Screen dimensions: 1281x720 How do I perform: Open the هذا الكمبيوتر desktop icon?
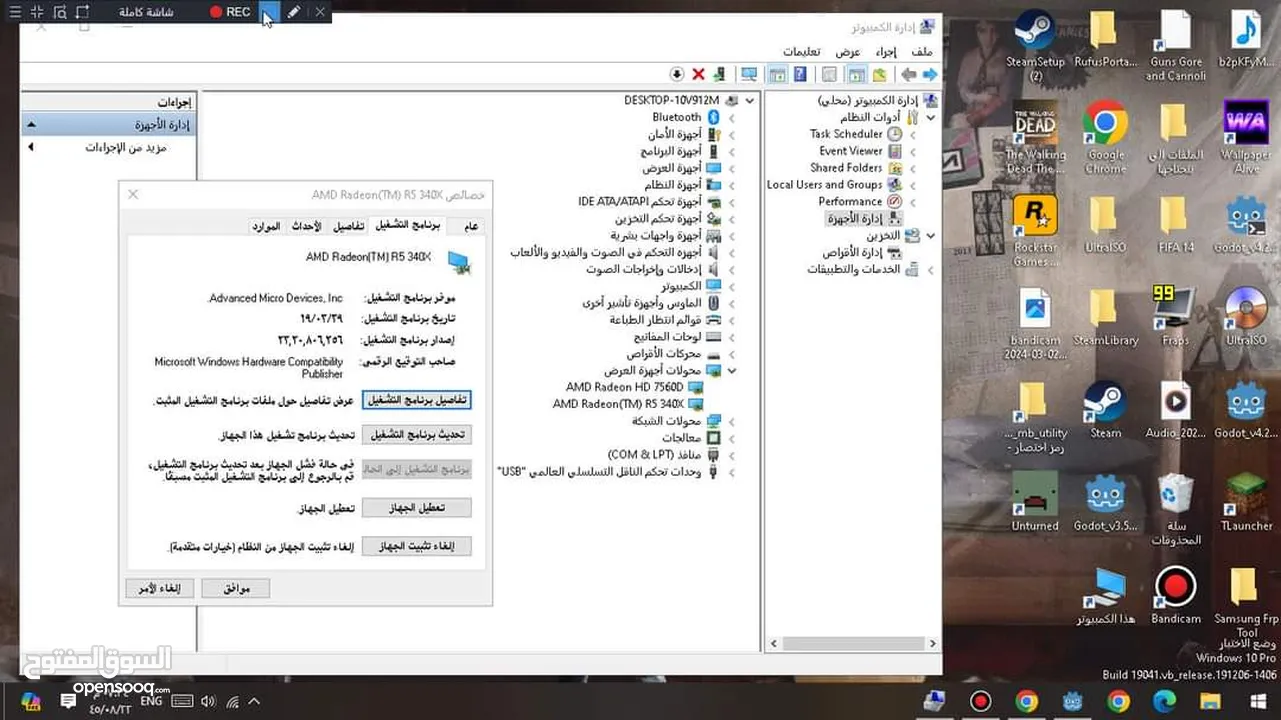click(x=1105, y=595)
